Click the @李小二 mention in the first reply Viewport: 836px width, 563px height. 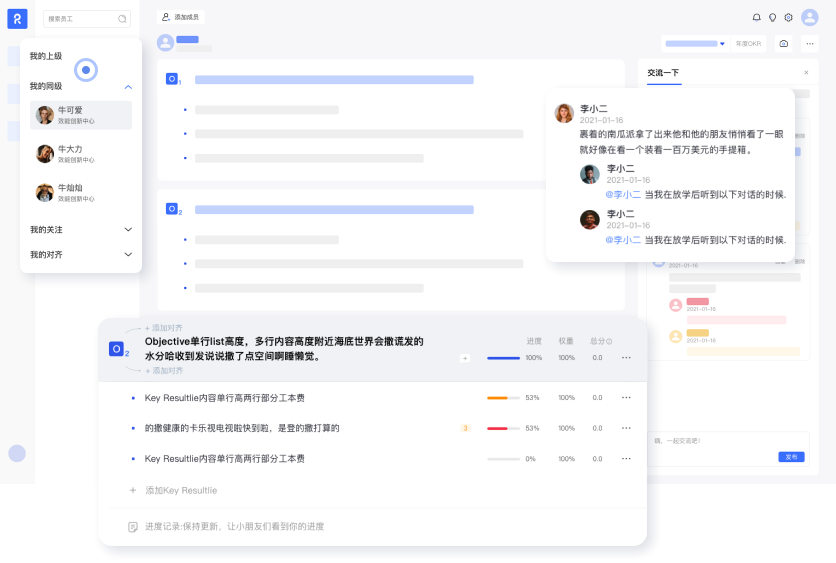pos(623,195)
